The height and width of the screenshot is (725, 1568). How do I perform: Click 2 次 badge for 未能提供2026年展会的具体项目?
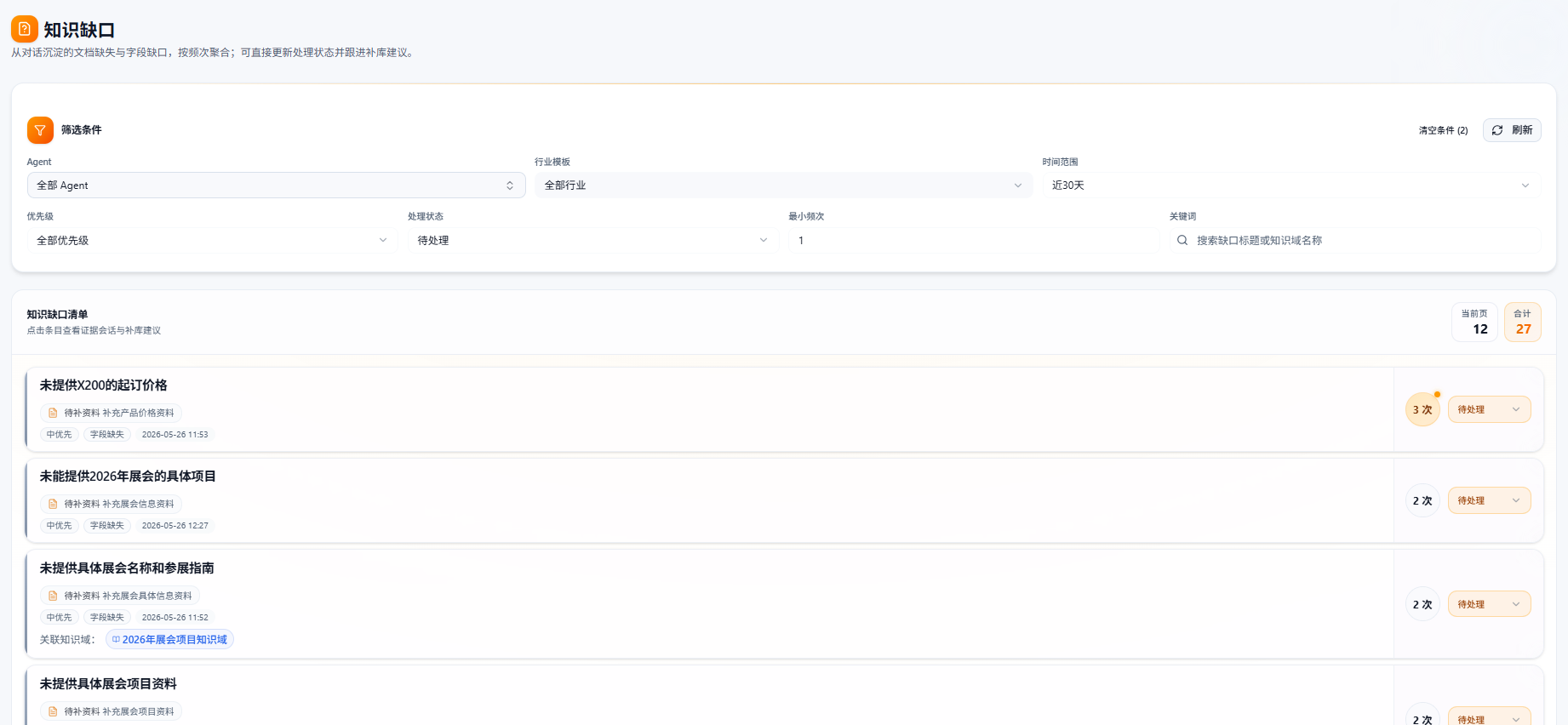coord(1422,500)
